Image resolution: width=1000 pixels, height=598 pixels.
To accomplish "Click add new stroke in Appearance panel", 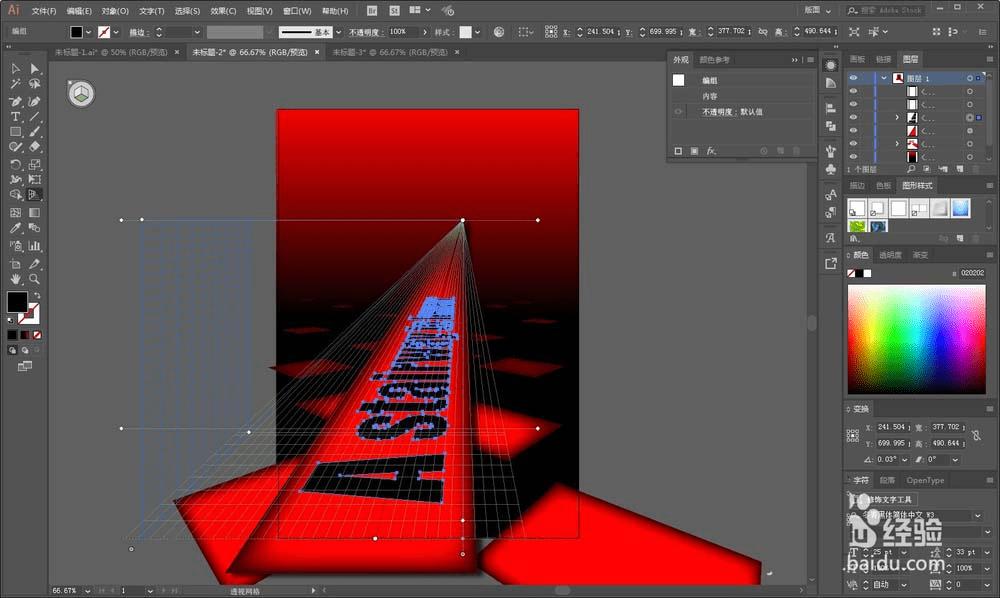I will [x=678, y=151].
